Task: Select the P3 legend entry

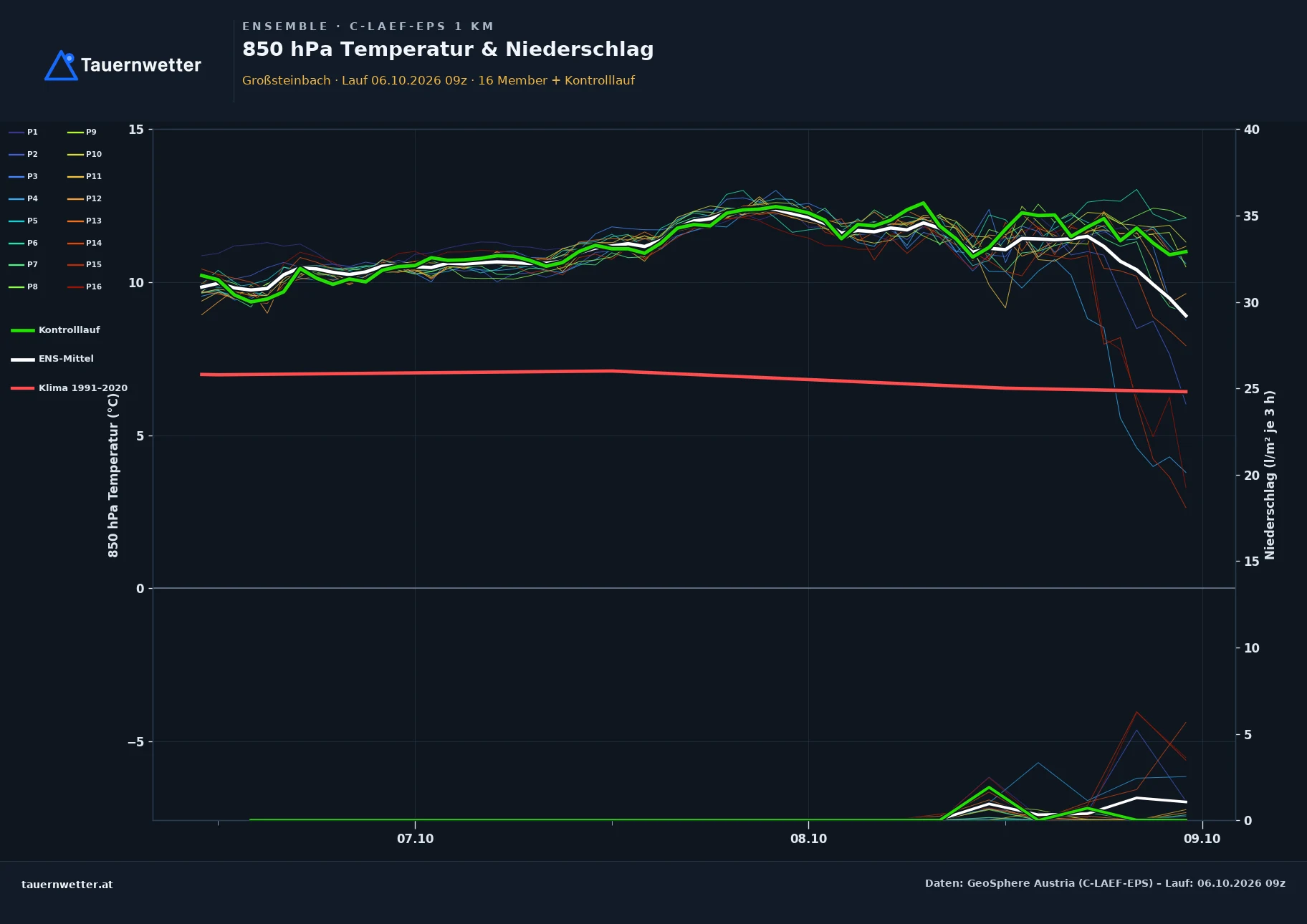Action: (x=24, y=176)
